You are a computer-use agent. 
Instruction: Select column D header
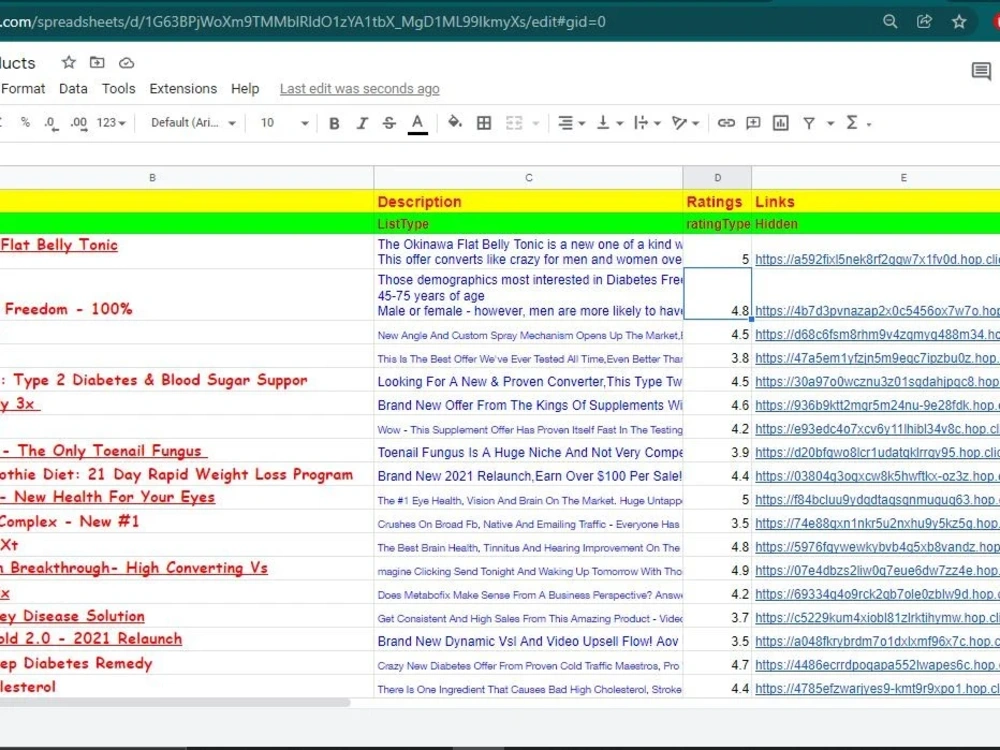click(717, 178)
